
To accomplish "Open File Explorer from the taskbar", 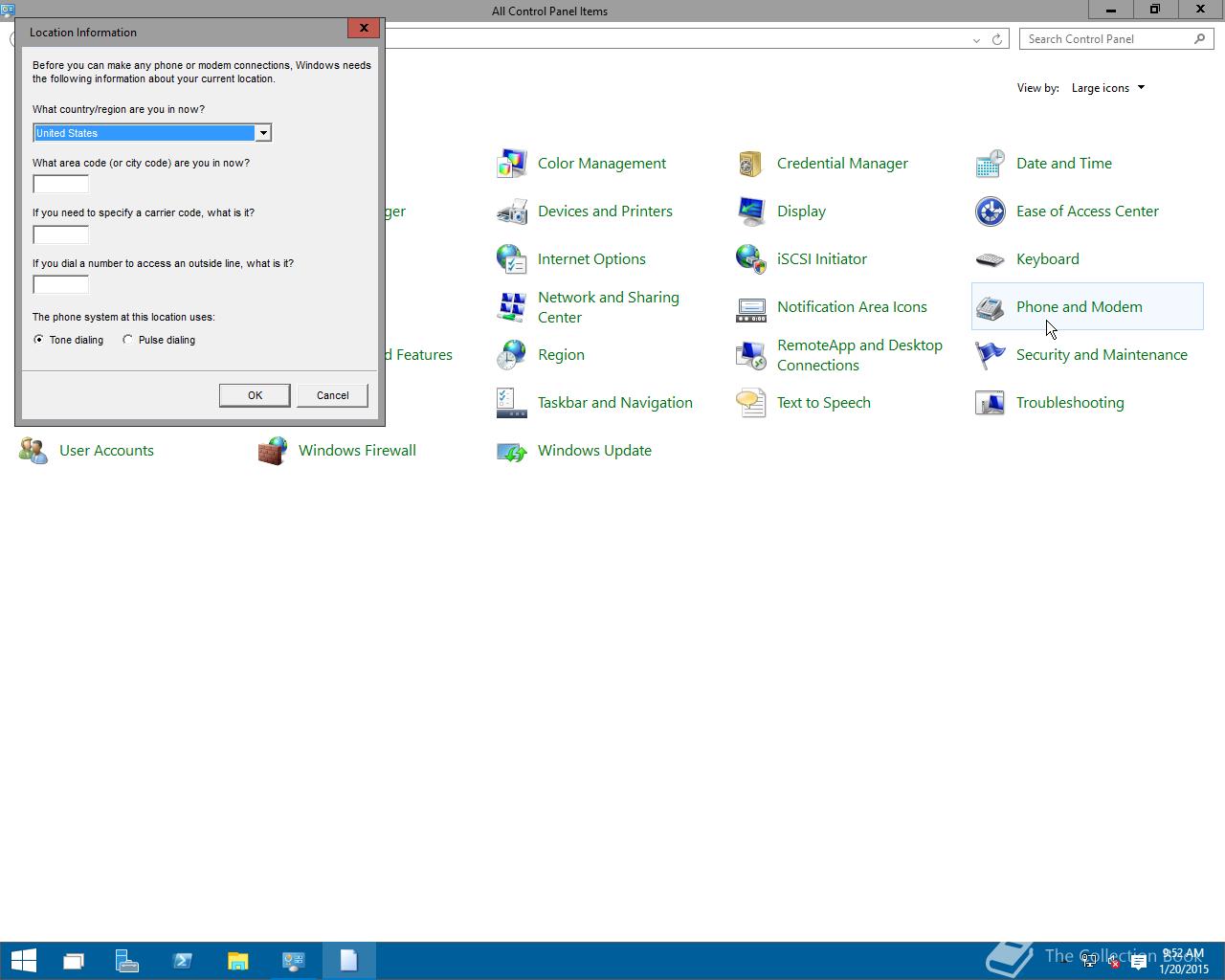I will [x=237, y=960].
